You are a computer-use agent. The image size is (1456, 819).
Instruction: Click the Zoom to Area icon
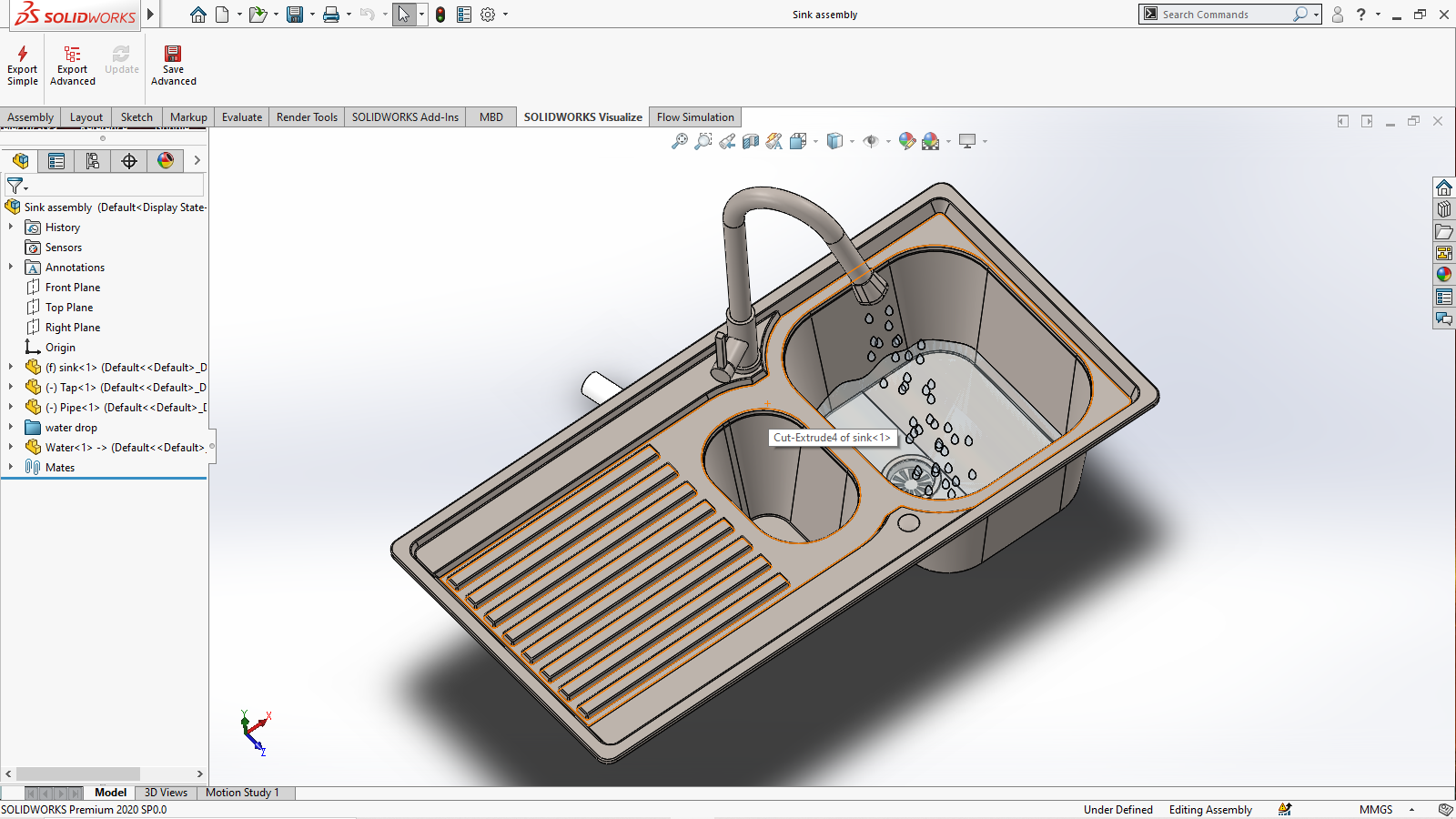pyautogui.click(x=703, y=141)
